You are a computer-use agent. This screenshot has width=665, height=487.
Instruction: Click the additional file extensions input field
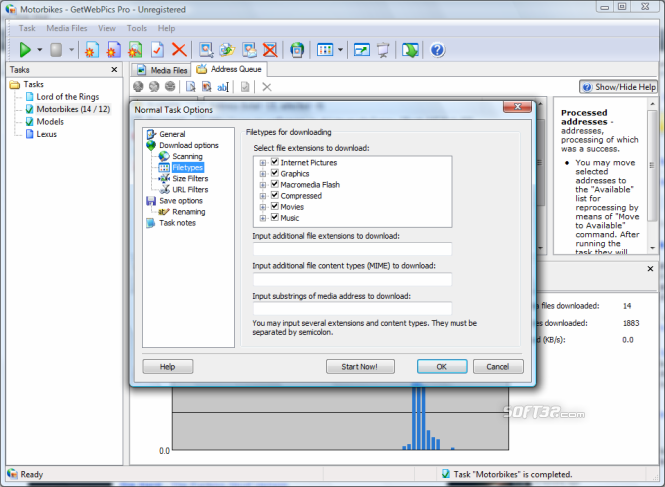click(352, 249)
